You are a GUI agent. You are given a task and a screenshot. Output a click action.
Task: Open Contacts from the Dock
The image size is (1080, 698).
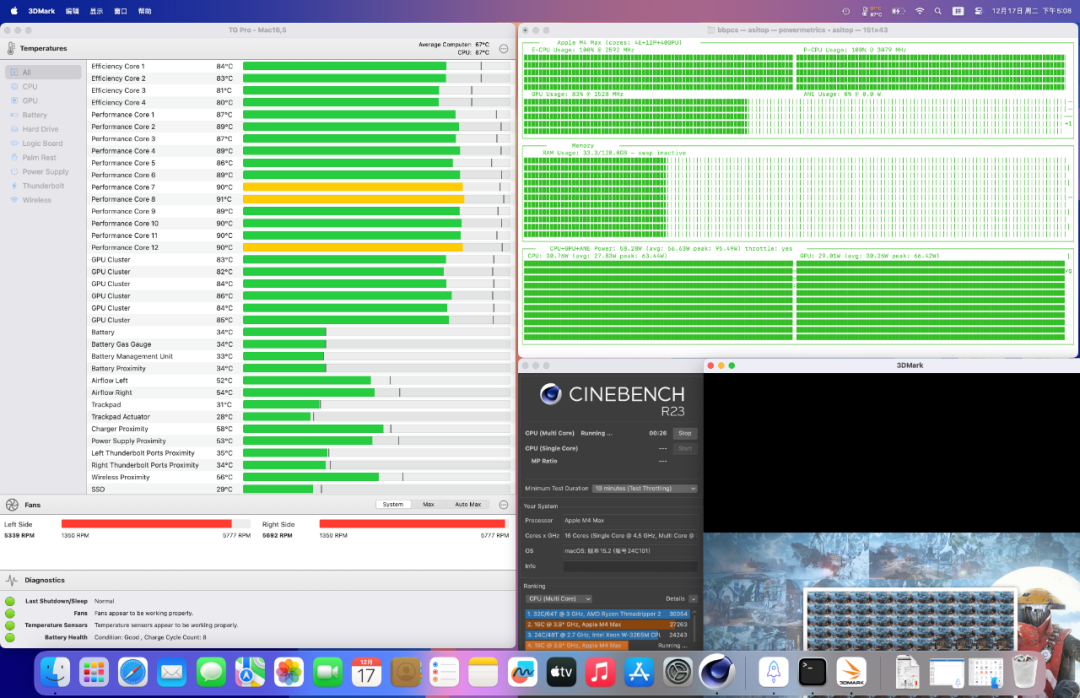pos(405,672)
